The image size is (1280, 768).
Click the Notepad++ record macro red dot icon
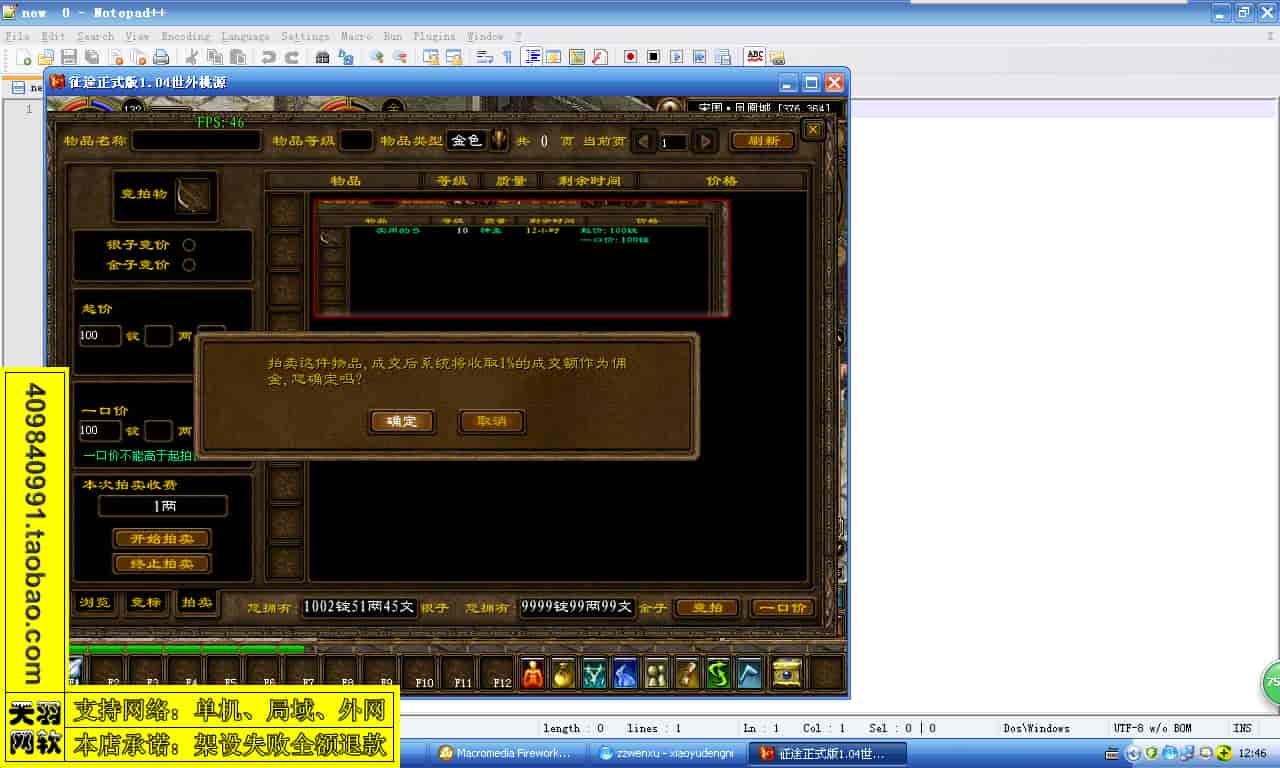[630, 57]
